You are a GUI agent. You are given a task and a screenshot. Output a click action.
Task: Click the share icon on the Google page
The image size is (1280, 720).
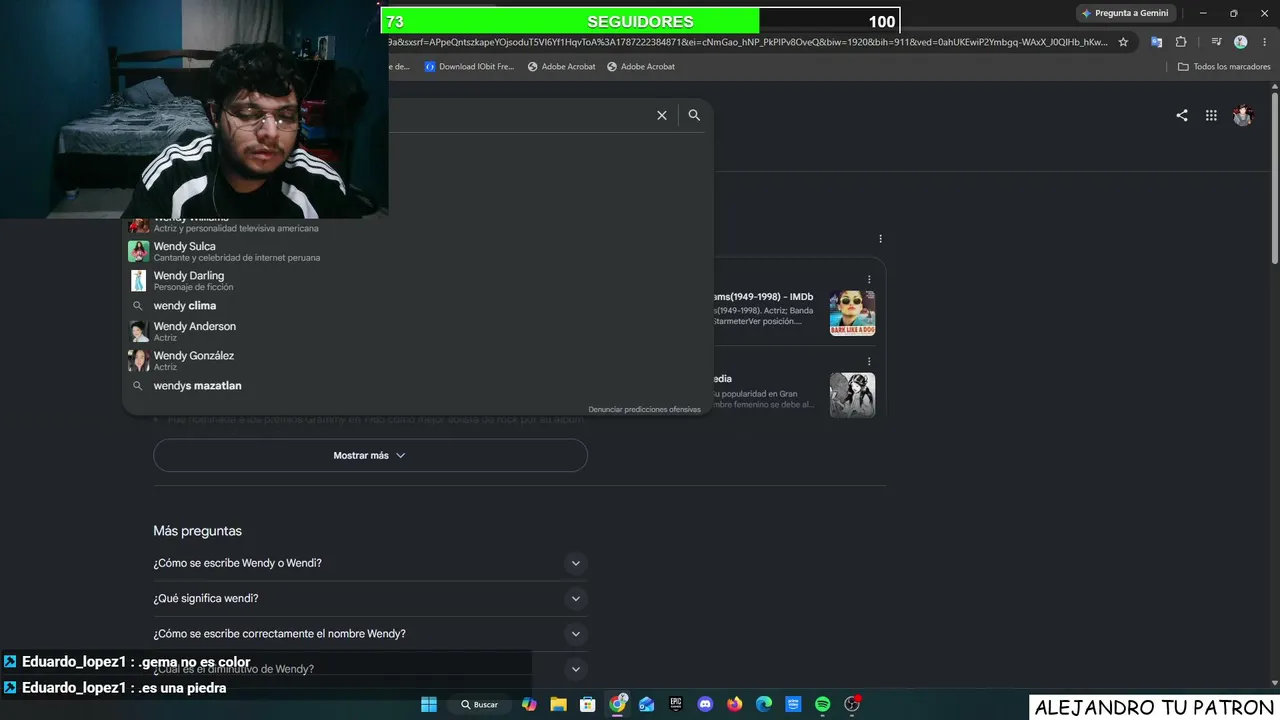tap(1182, 115)
